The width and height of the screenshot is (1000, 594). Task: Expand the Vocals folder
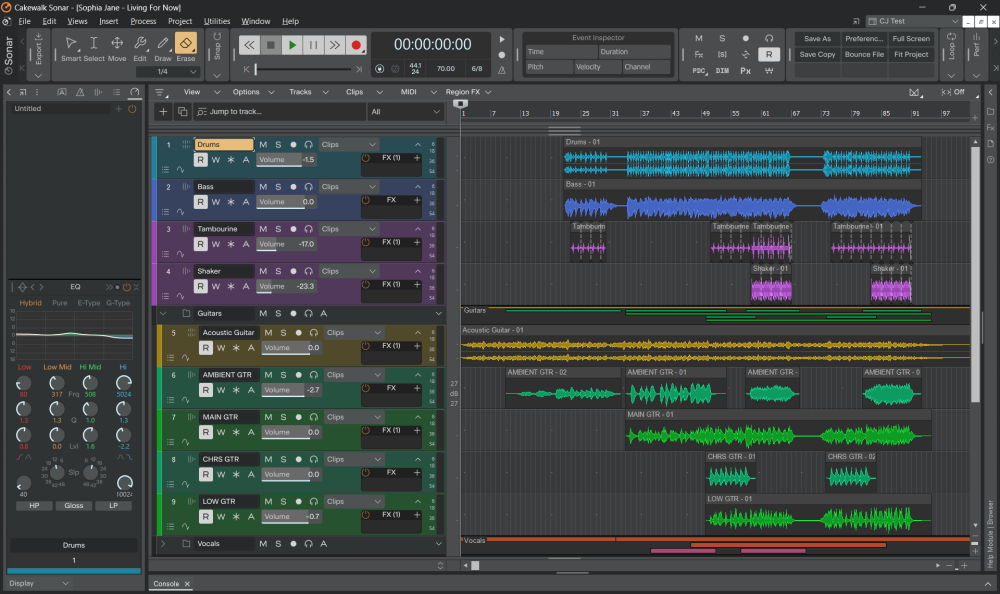[x=163, y=544]
